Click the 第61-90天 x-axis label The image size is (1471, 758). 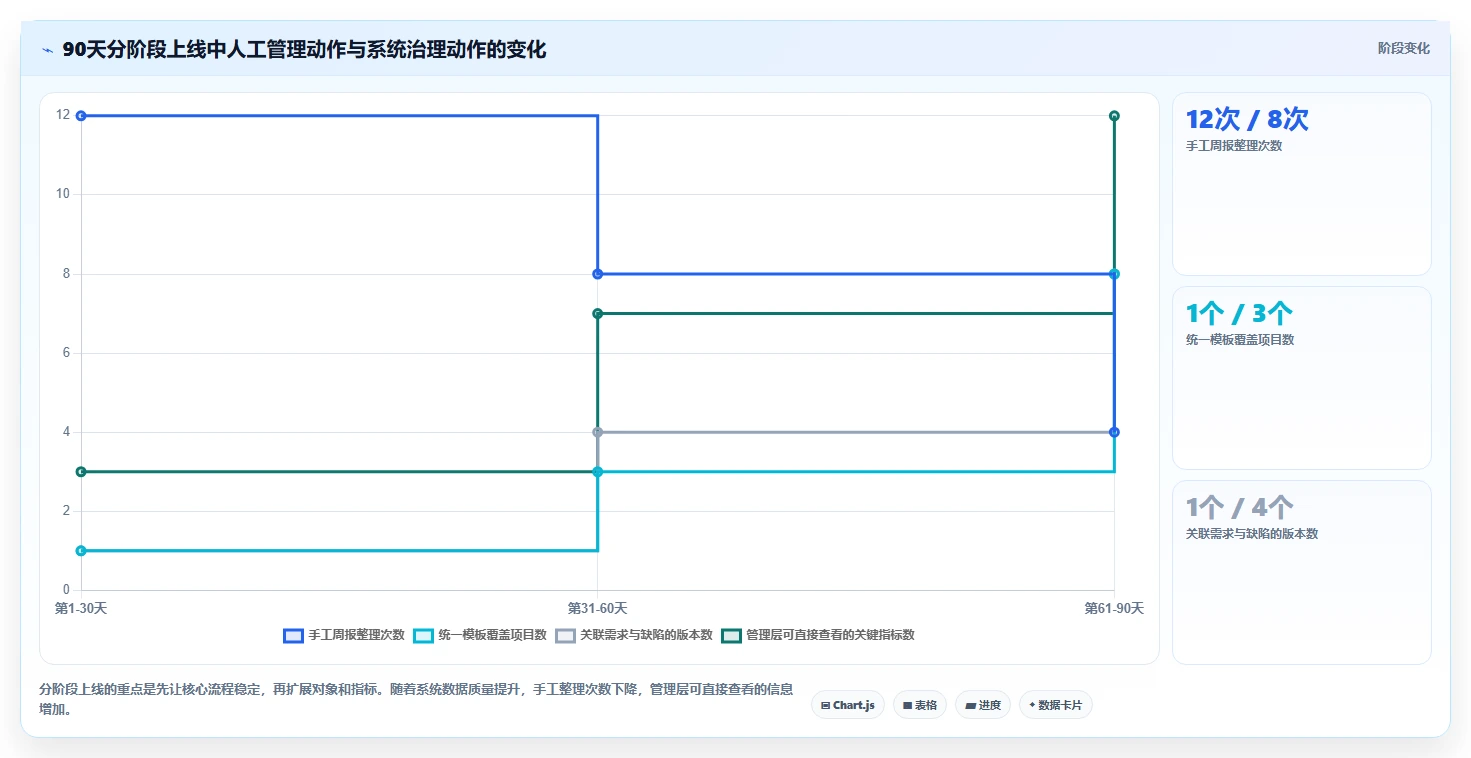1114,608
